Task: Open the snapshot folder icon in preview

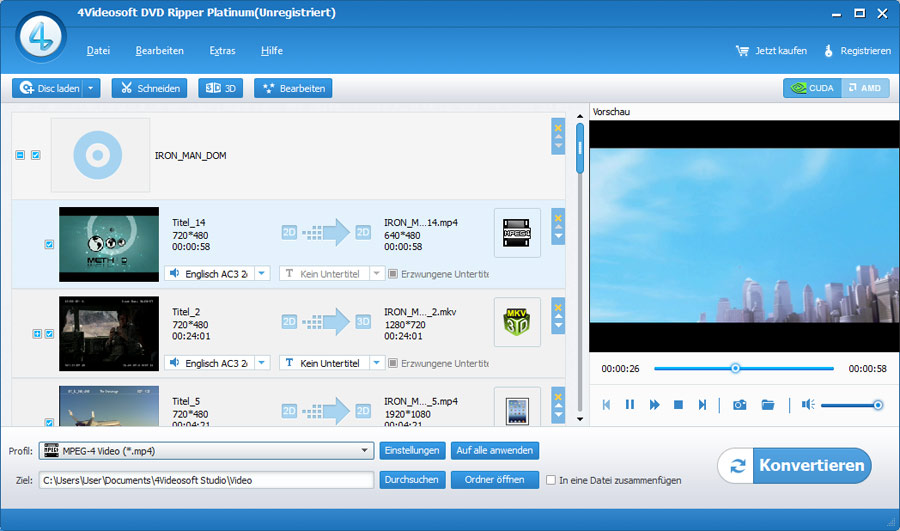Action: point(767,405)
